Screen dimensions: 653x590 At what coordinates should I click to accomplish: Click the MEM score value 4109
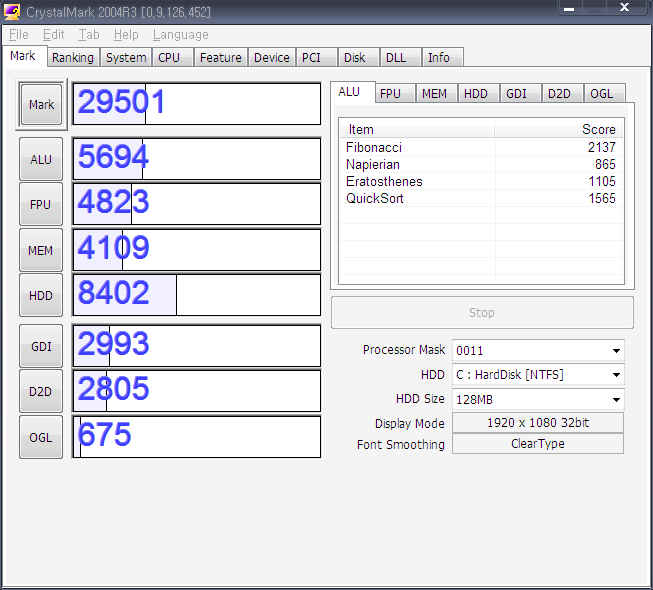[x=113, y=248]
